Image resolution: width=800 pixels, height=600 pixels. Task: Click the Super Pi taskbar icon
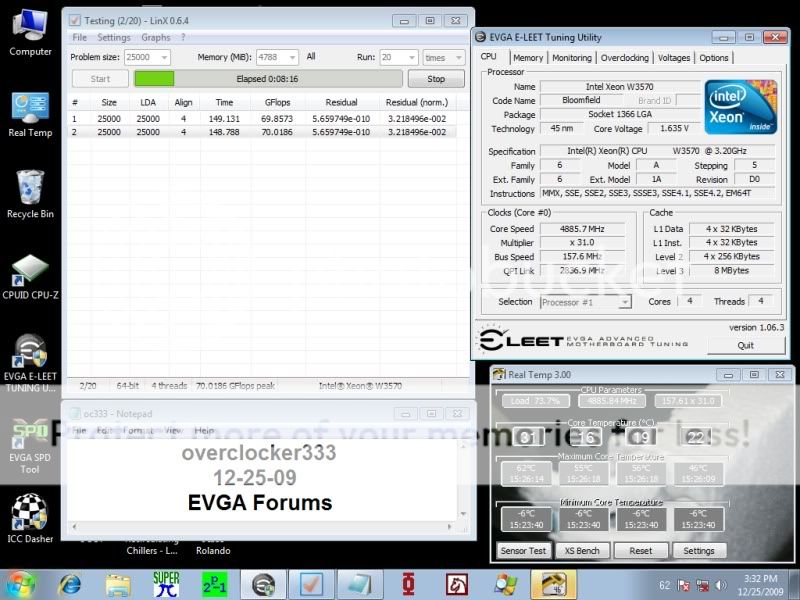coord(166,583)
